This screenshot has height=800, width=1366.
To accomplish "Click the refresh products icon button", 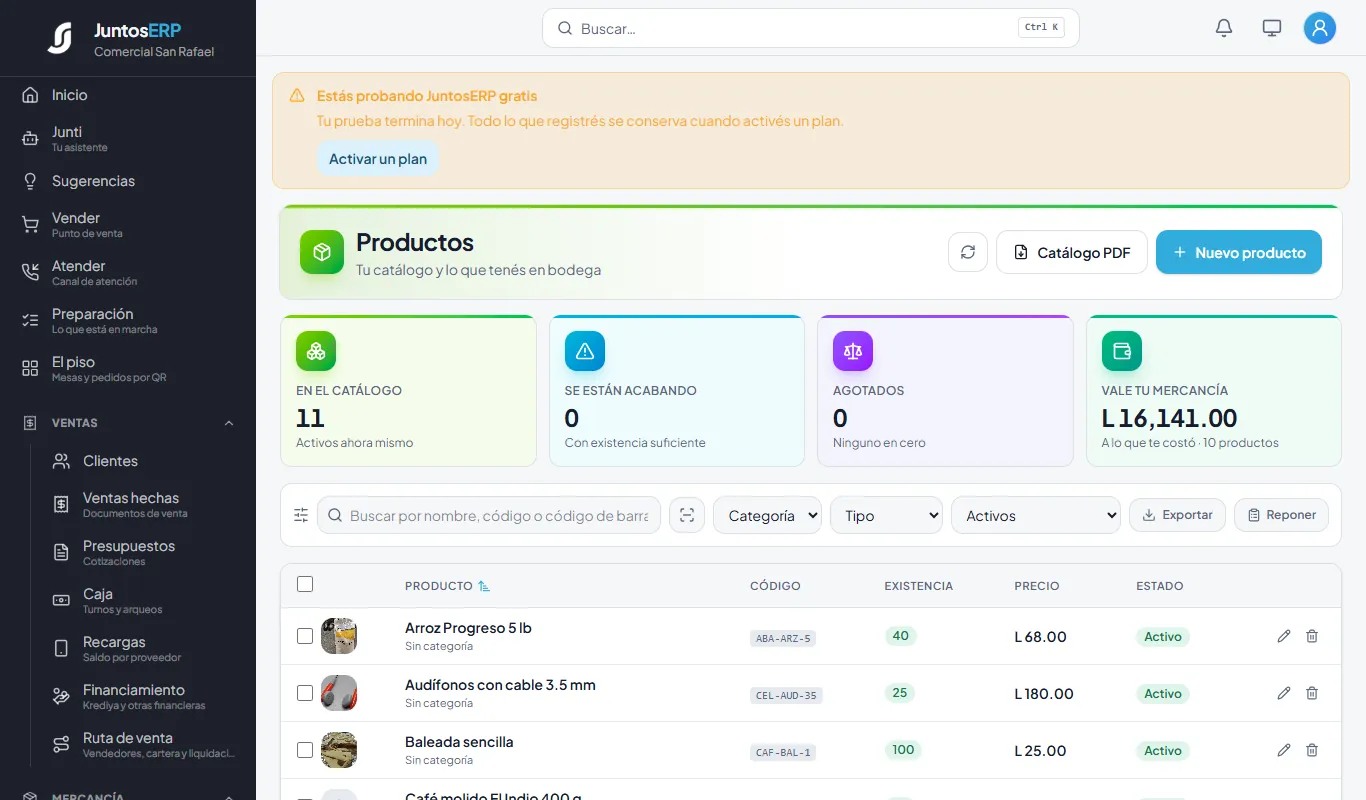I will coord(968,252).
